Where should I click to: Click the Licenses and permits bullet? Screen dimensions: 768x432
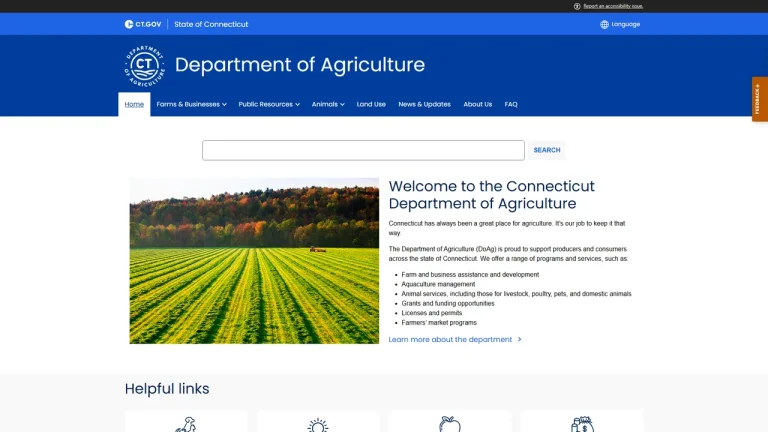(432, 313)
